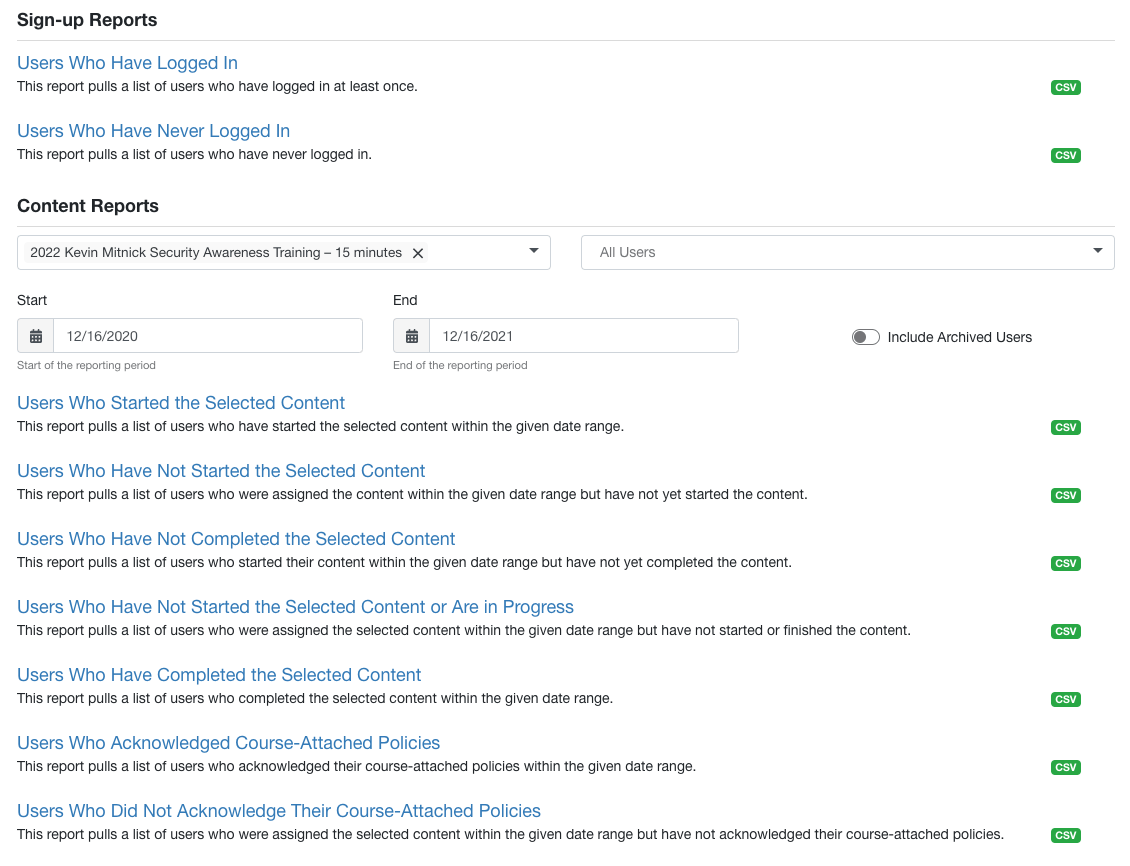The height and width of the screenshot is (866, 1130).
Task: Enable the Include Archived Users toggle
Action: pos(865,337)
